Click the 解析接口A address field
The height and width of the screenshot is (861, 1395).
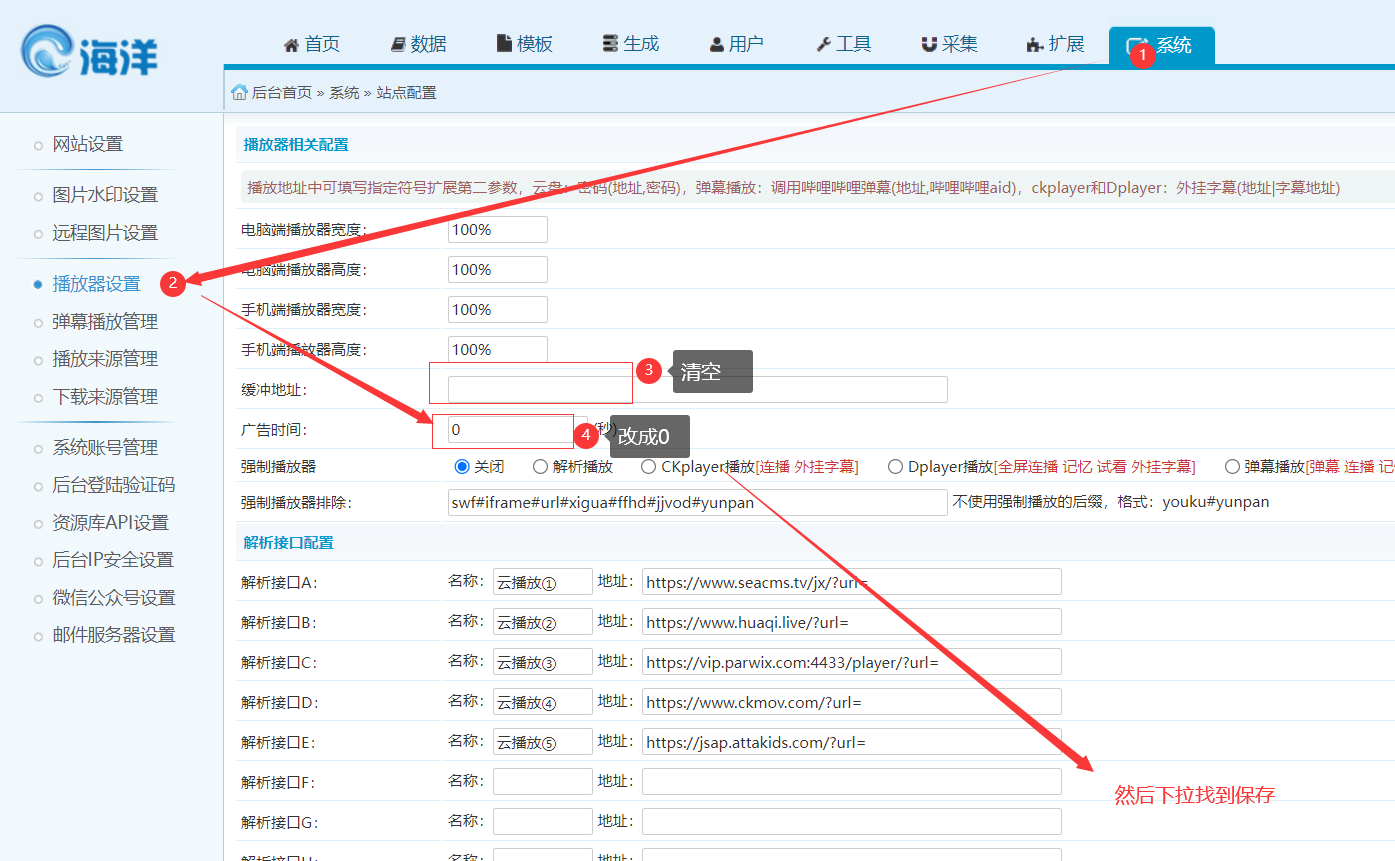pyautogui.click(x=851, y=582)
